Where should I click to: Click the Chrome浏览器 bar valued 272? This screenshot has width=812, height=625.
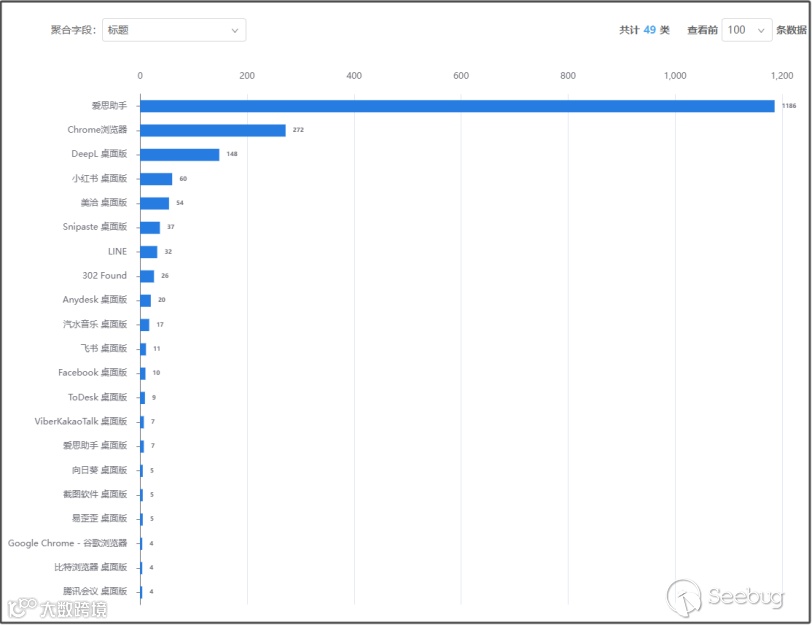click(x=213, y=130)
